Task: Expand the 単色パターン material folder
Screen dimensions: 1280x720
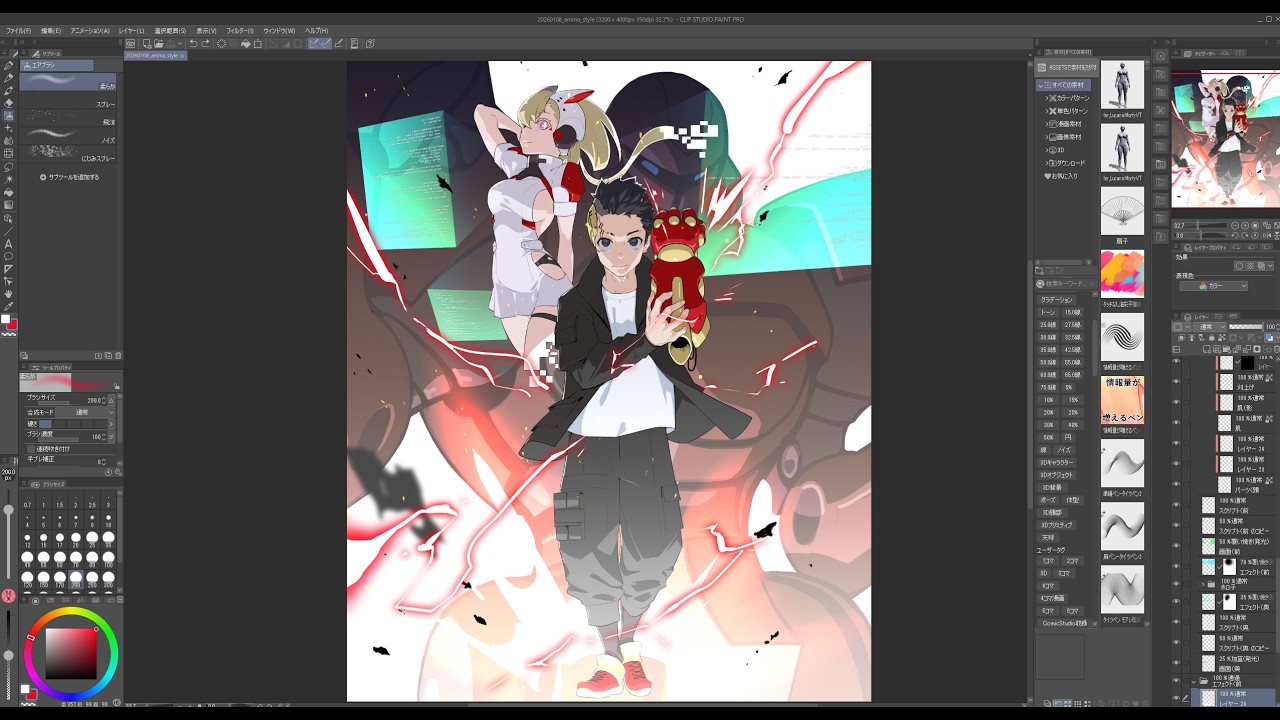Action: tap(1047, 111)
